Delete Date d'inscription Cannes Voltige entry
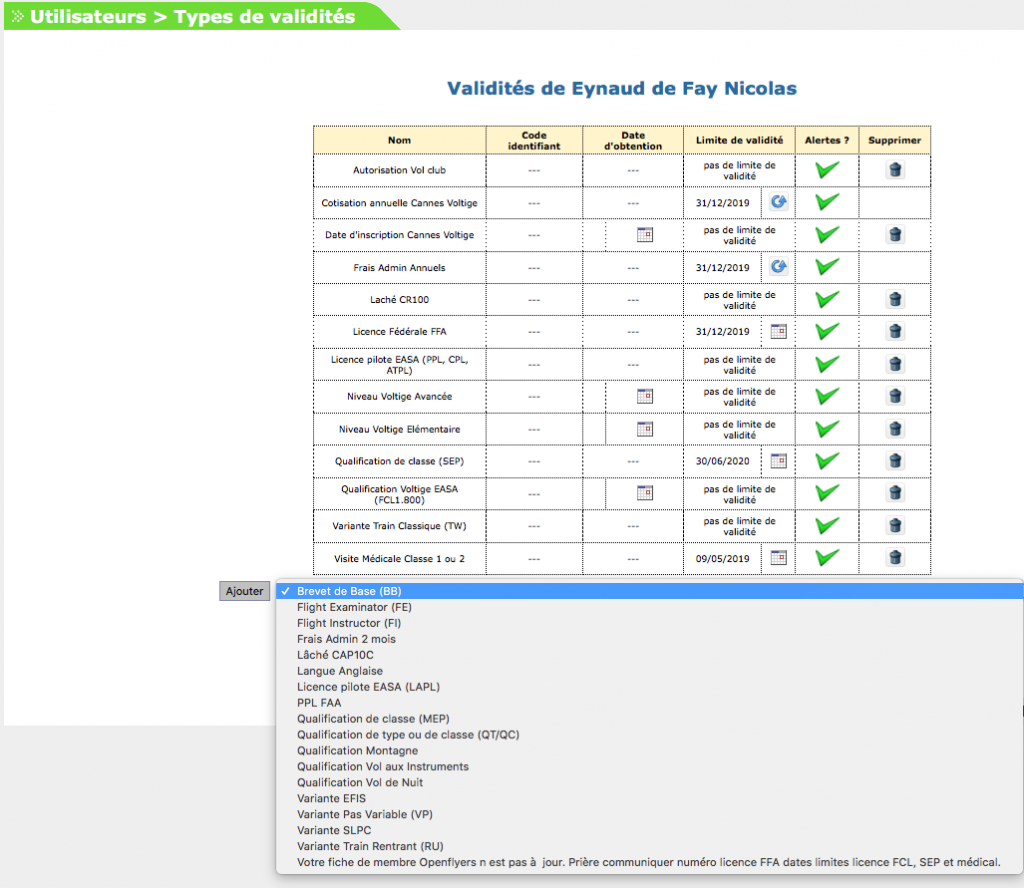Viewport: 1024px width, 888px height. [895, 234]
